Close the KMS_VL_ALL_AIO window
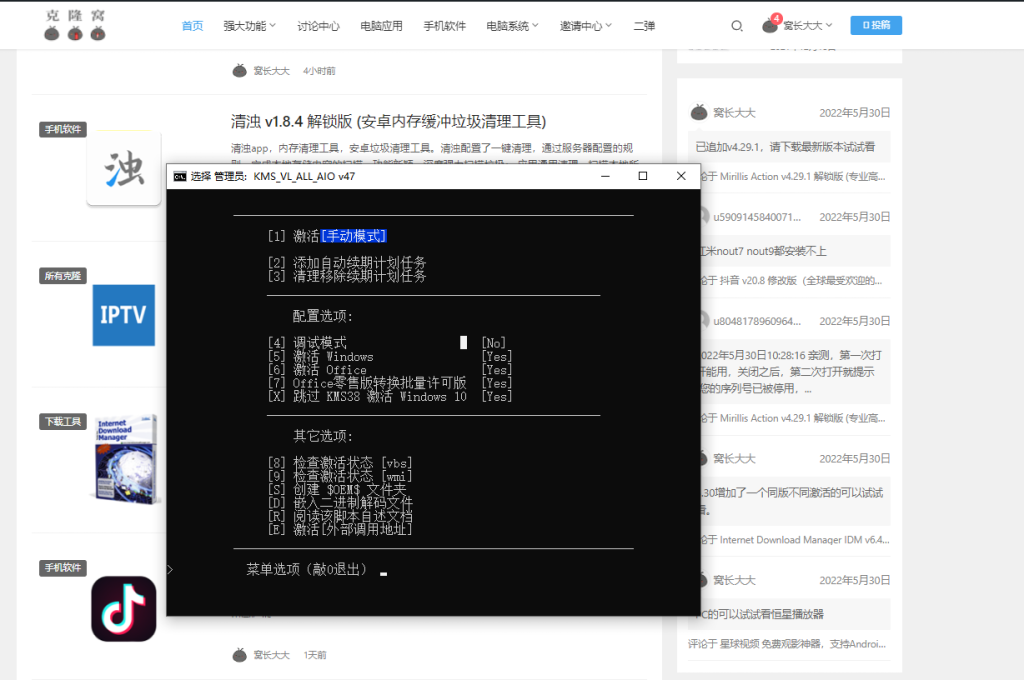Viewport: 1024px width, 680px height. [x=681, y=176]
